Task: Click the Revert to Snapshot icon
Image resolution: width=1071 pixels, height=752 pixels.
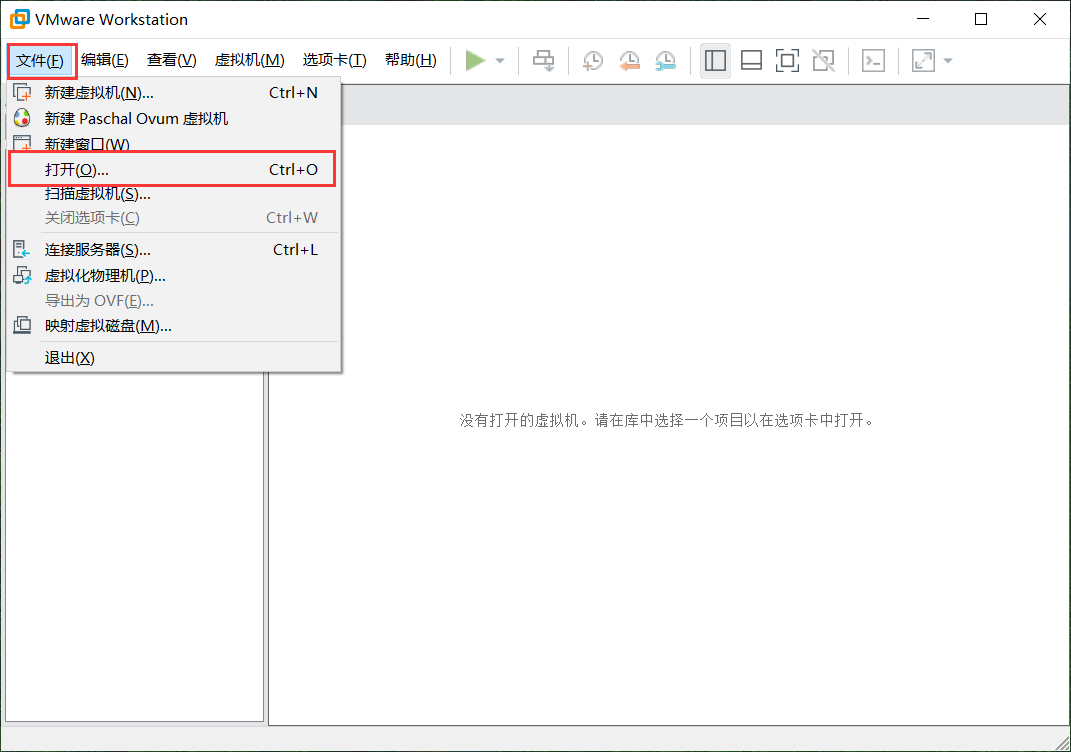Action: point(629,61)
